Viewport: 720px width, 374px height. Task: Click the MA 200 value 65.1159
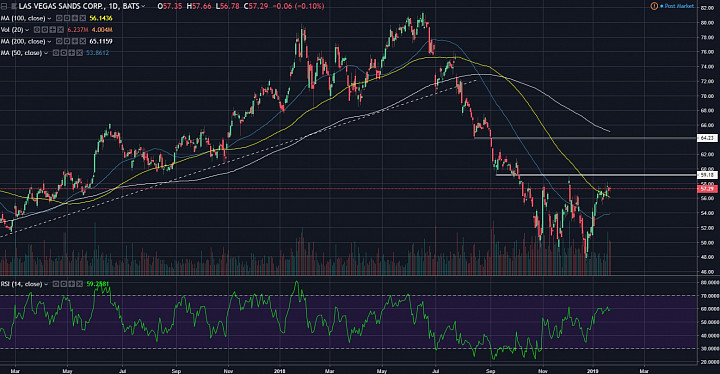(x=101, y=41)
